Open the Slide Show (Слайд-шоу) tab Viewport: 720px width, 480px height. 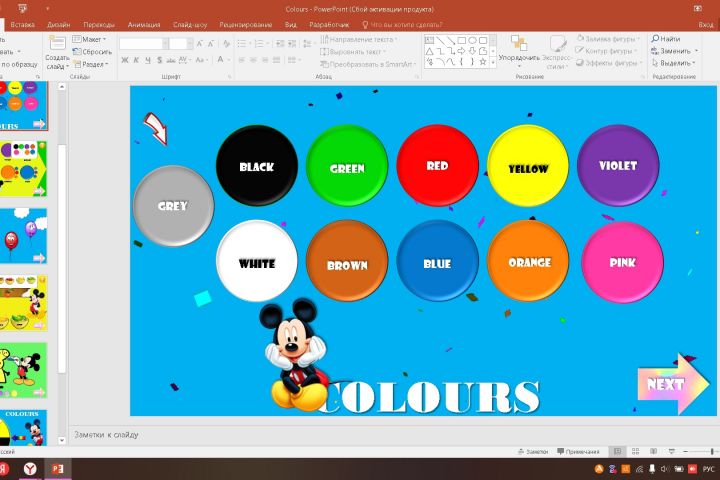tap(190, 25)
